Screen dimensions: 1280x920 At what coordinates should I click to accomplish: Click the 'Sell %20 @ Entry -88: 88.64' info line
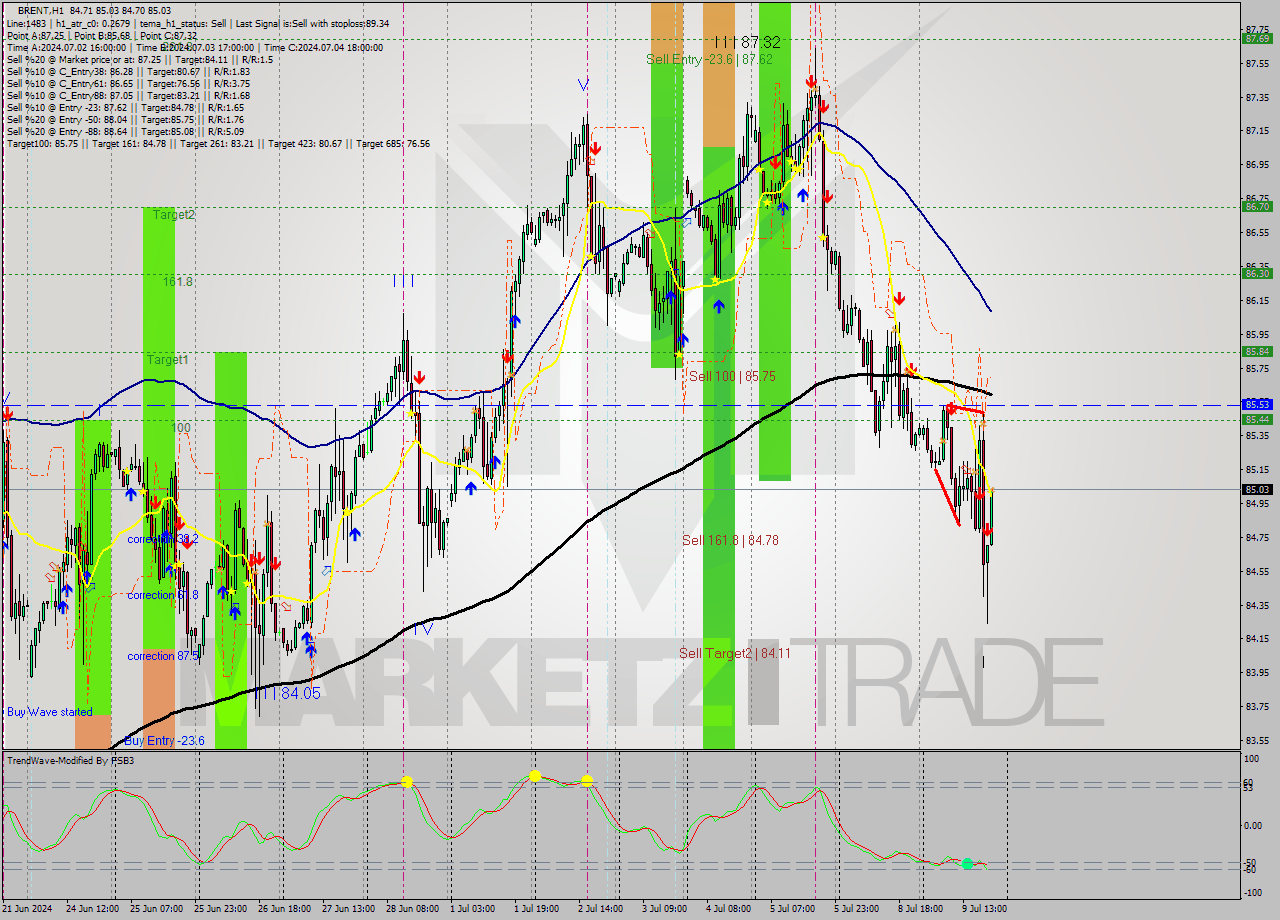tap(126, 131)
